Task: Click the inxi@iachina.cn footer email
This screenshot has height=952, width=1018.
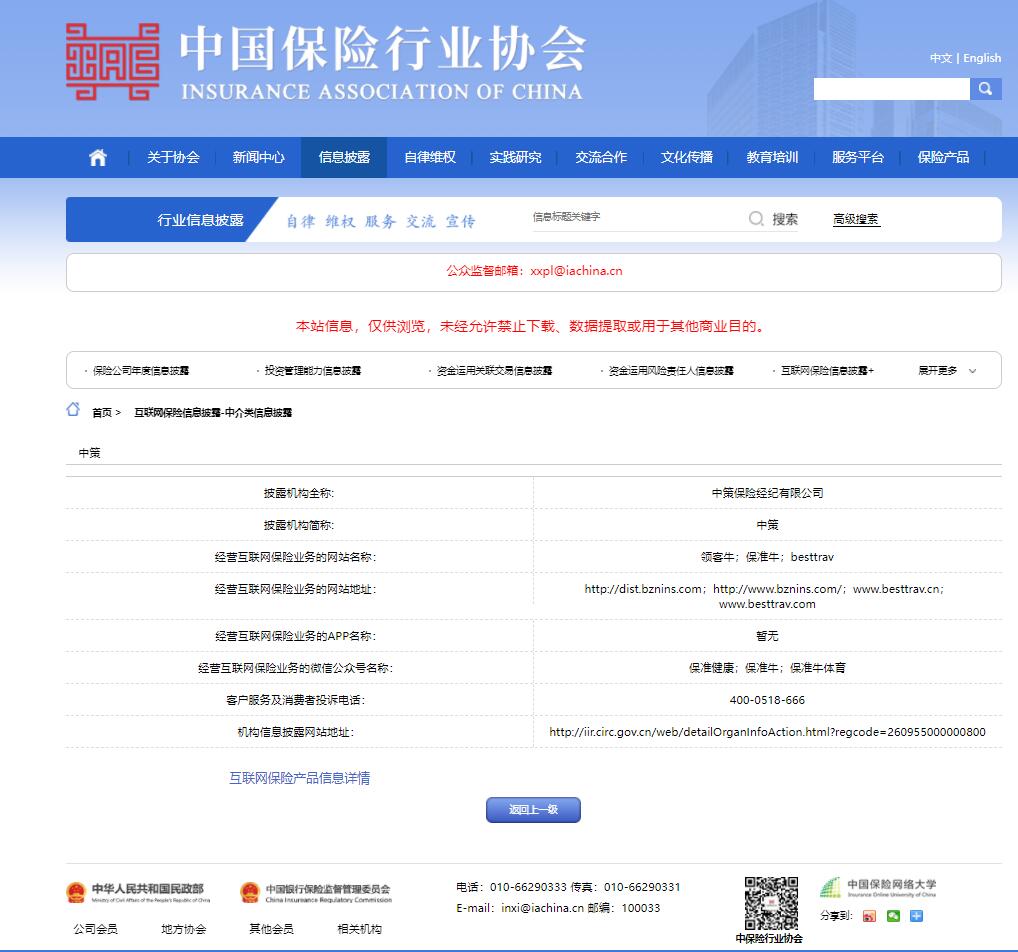Action: coord(542,908)
